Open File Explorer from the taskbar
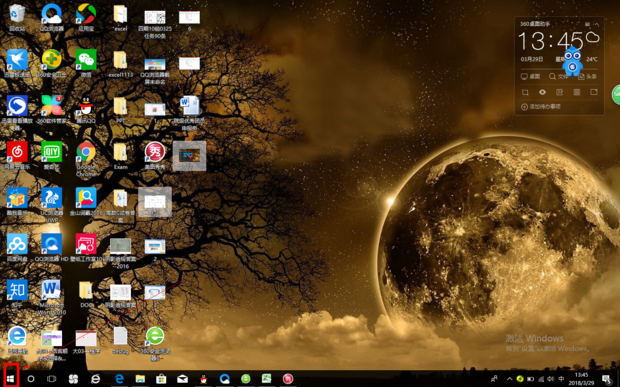Viewport: 620px width, 387px height. pyautogui.click(x=140, y=379)
